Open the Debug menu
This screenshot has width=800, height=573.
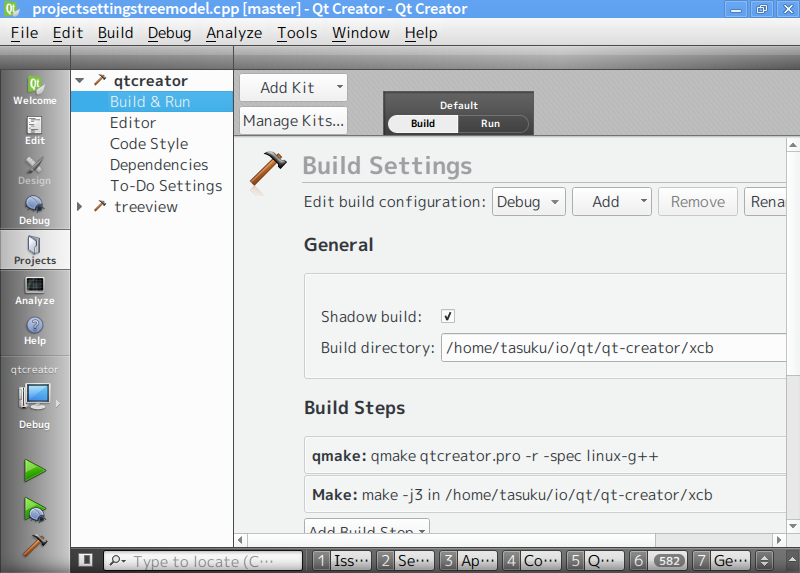pos(169,33)
